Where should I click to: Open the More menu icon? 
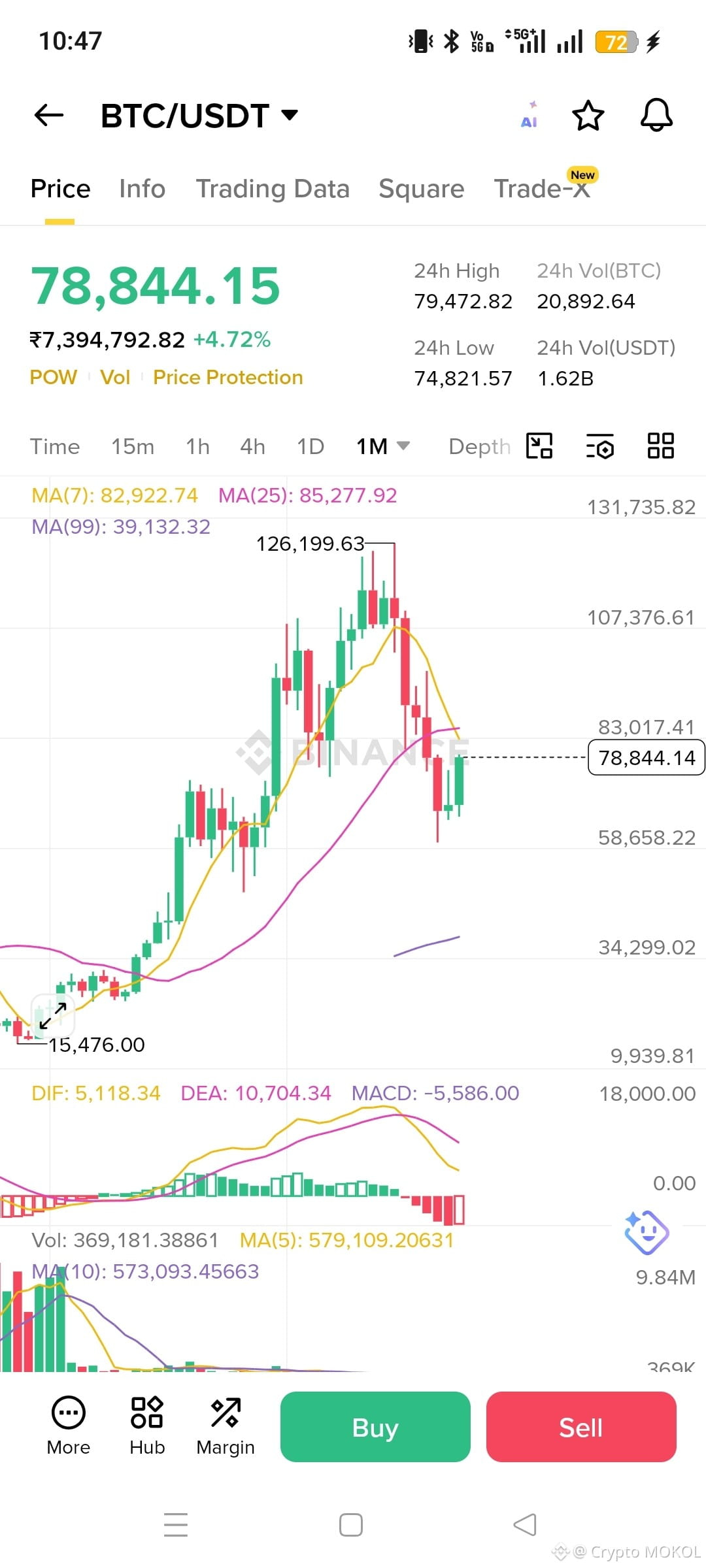69,1426
